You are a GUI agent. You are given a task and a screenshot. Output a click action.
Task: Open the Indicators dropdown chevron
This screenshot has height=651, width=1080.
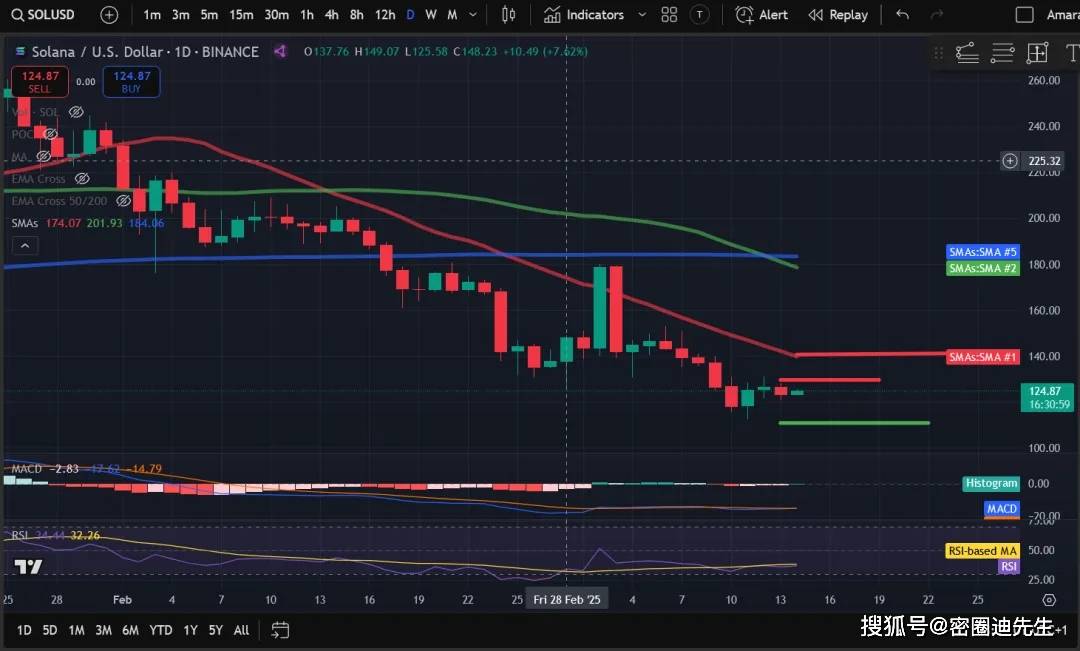tap(642, 15)
